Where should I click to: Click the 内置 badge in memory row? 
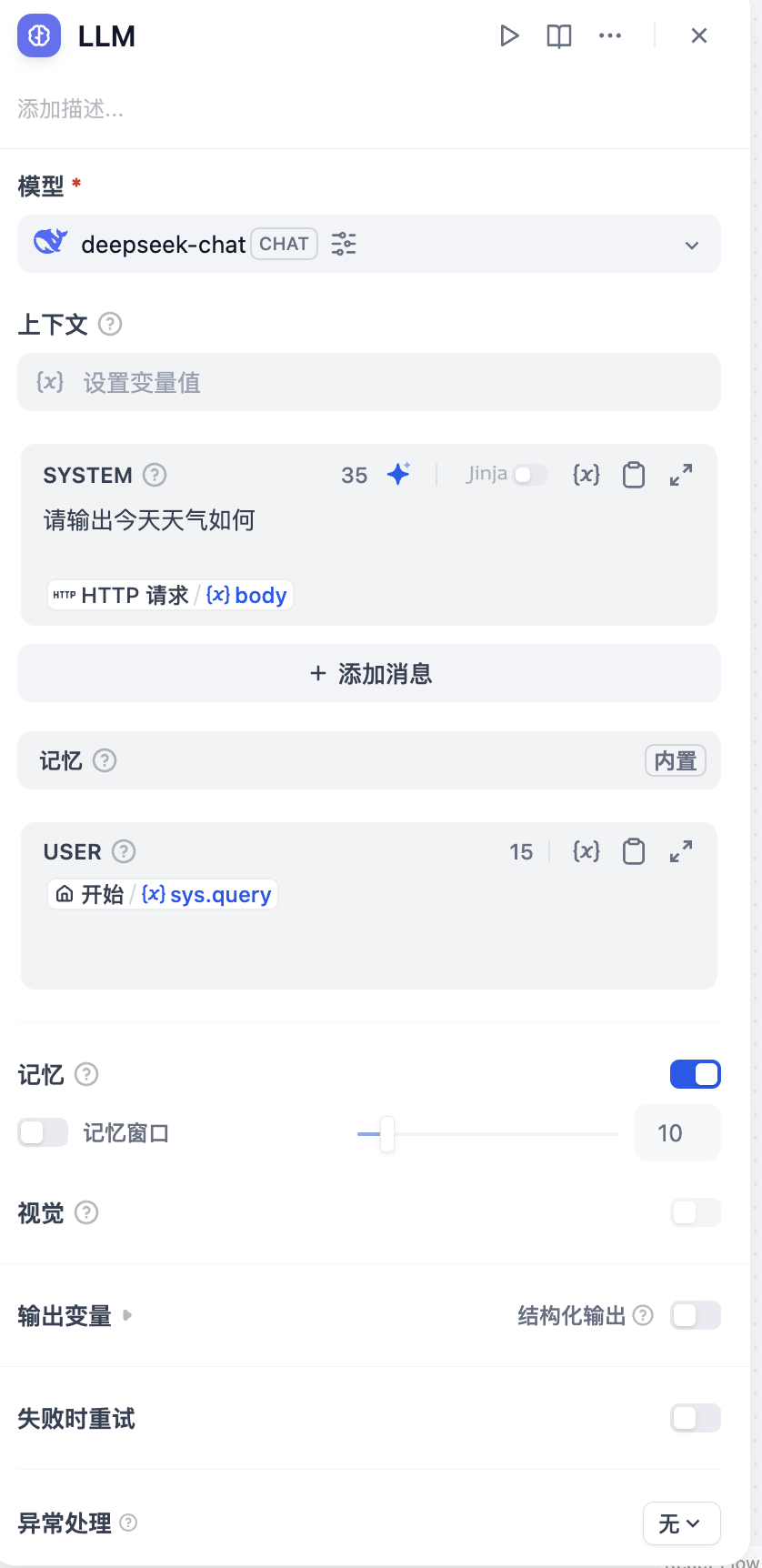point(676,760)
